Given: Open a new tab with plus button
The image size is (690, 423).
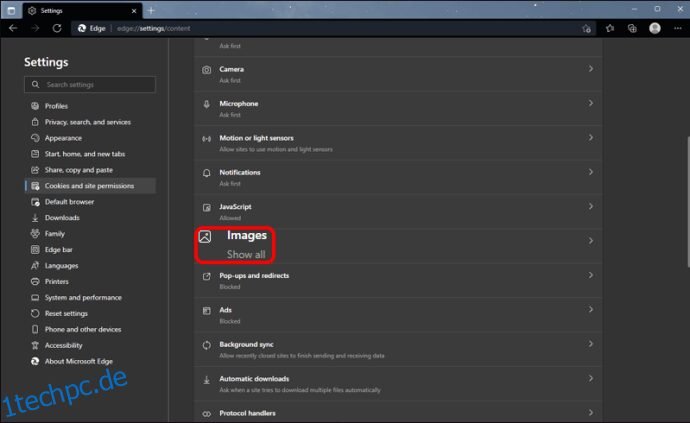Looking at the screenshot, I should pos(151,10).
